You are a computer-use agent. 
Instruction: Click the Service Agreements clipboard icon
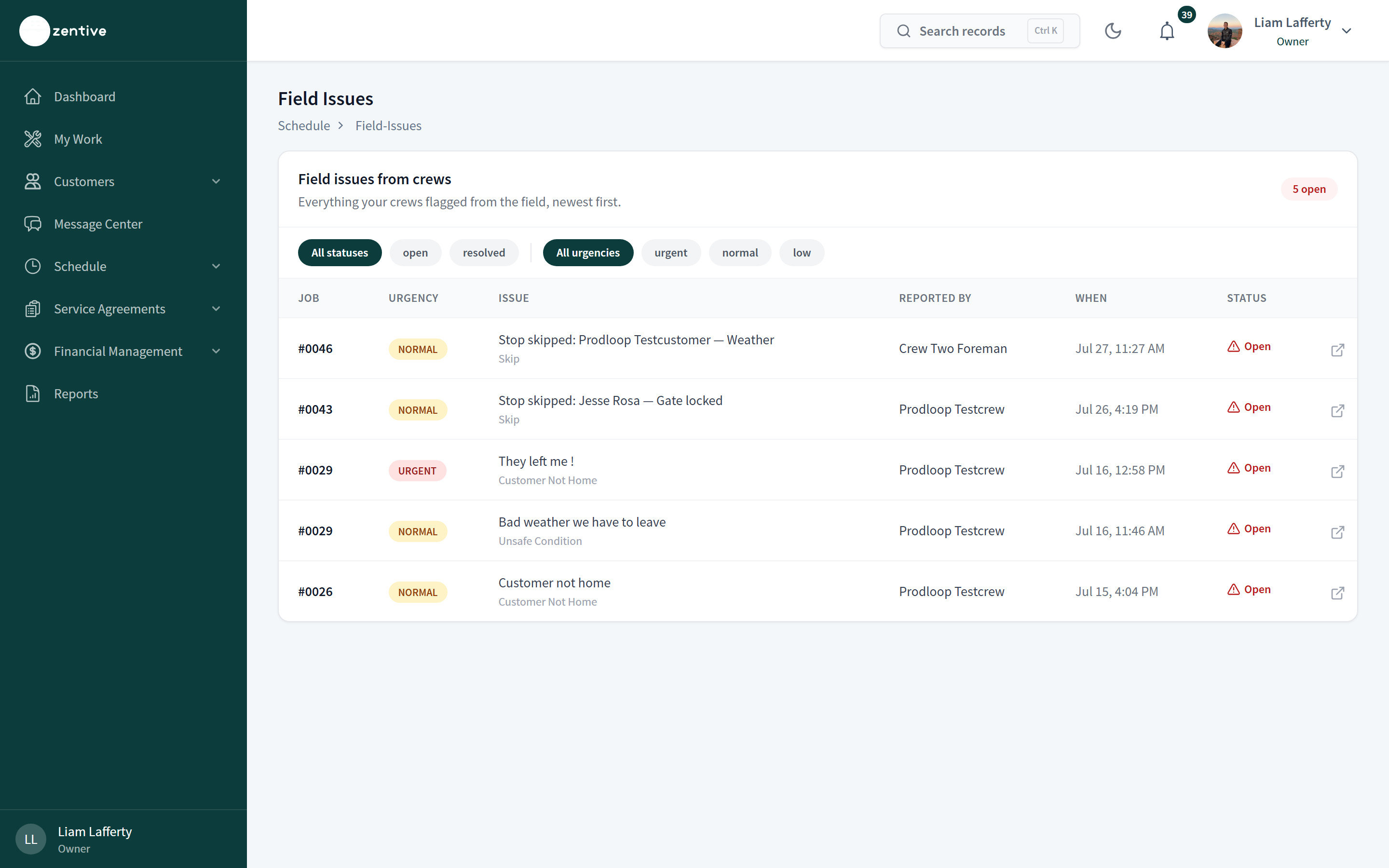(33, 309)
